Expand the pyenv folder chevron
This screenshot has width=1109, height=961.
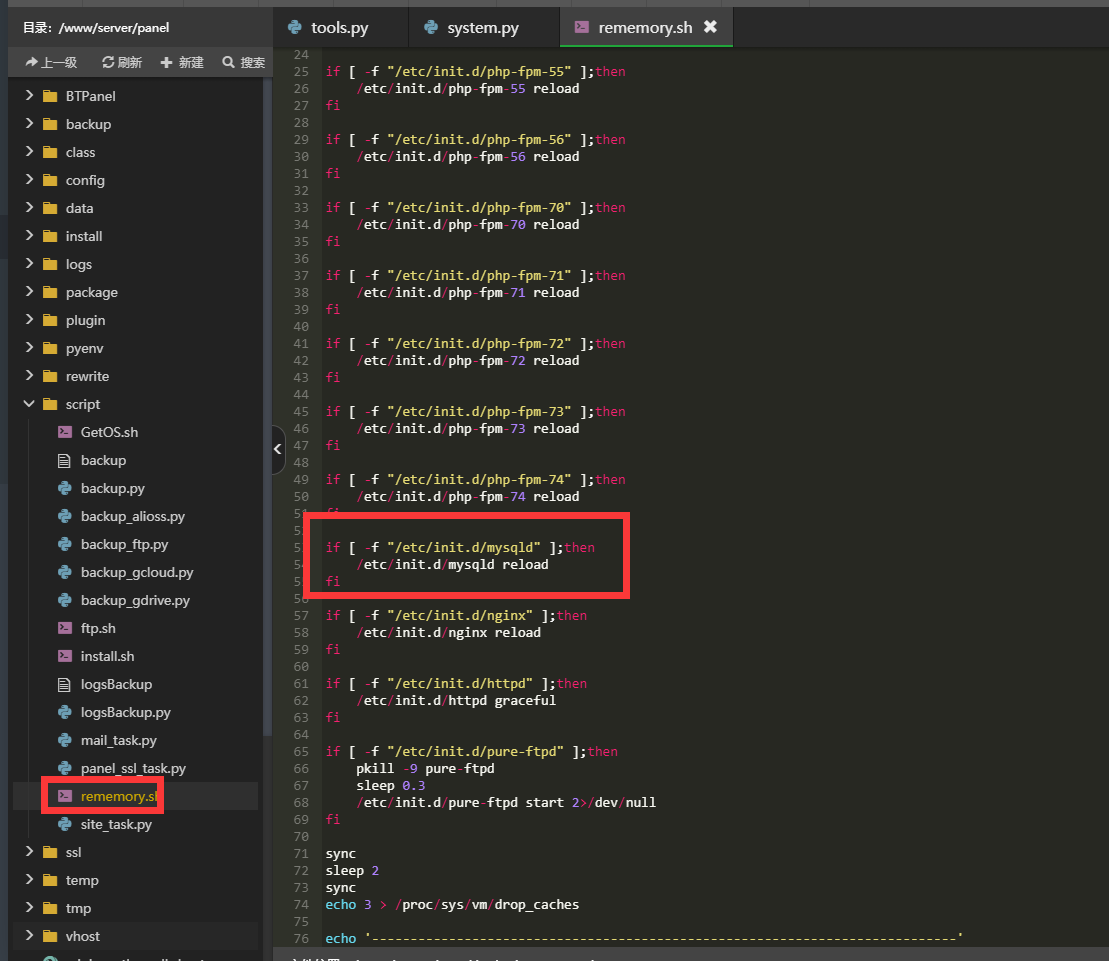pos(29,348)
